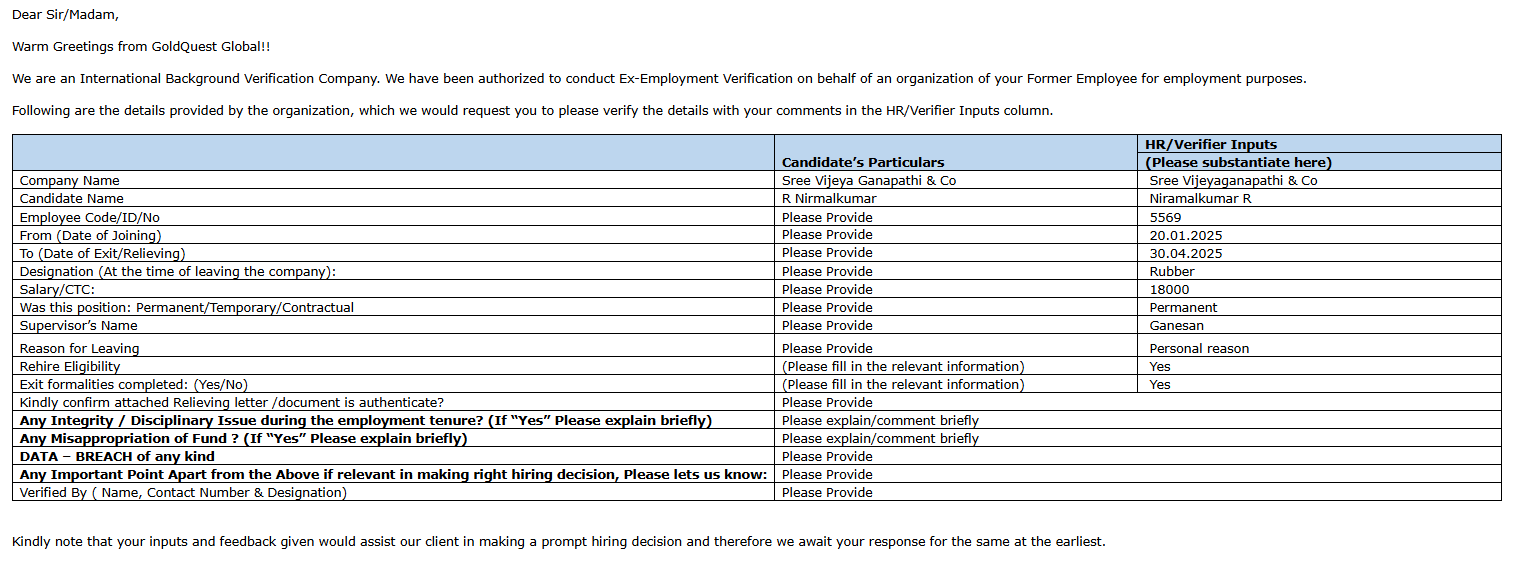This screenshot has width=1537, height=561.
Task: Click the candidate name 'R Nirmalkumar'
Action: [x=829, y=198]
